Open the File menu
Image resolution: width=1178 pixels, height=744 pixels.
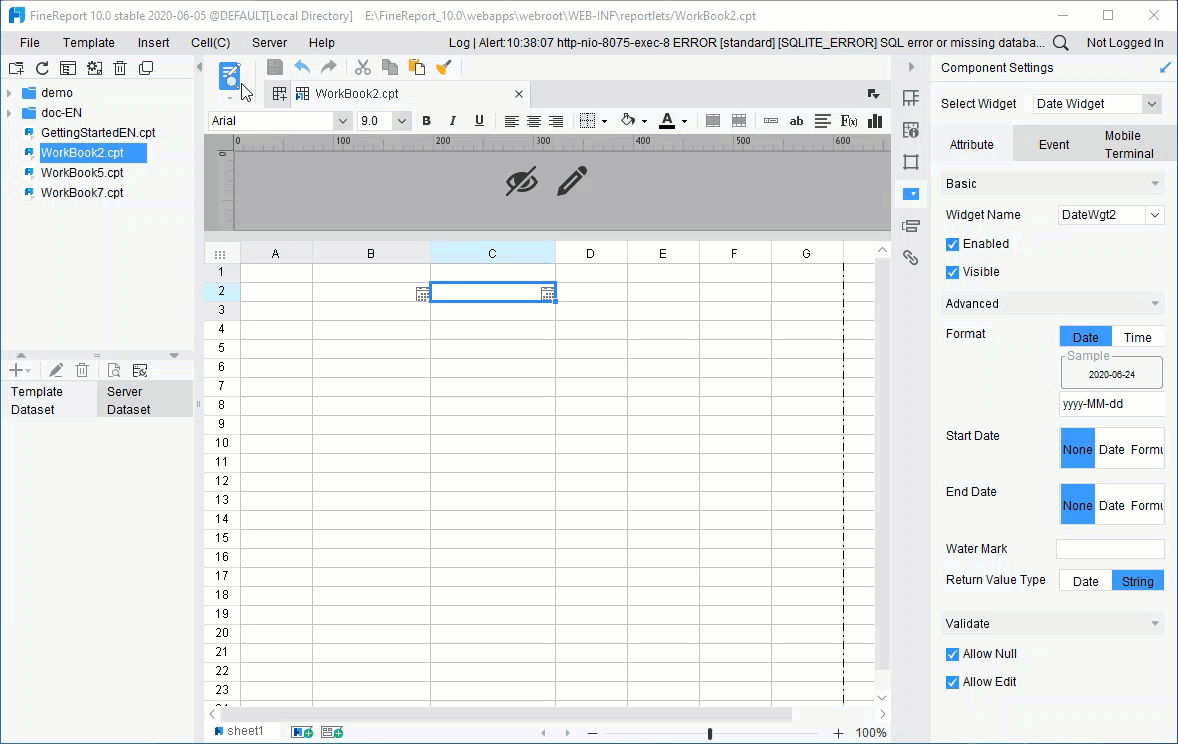pyautogui.click(x=30, y=43)
